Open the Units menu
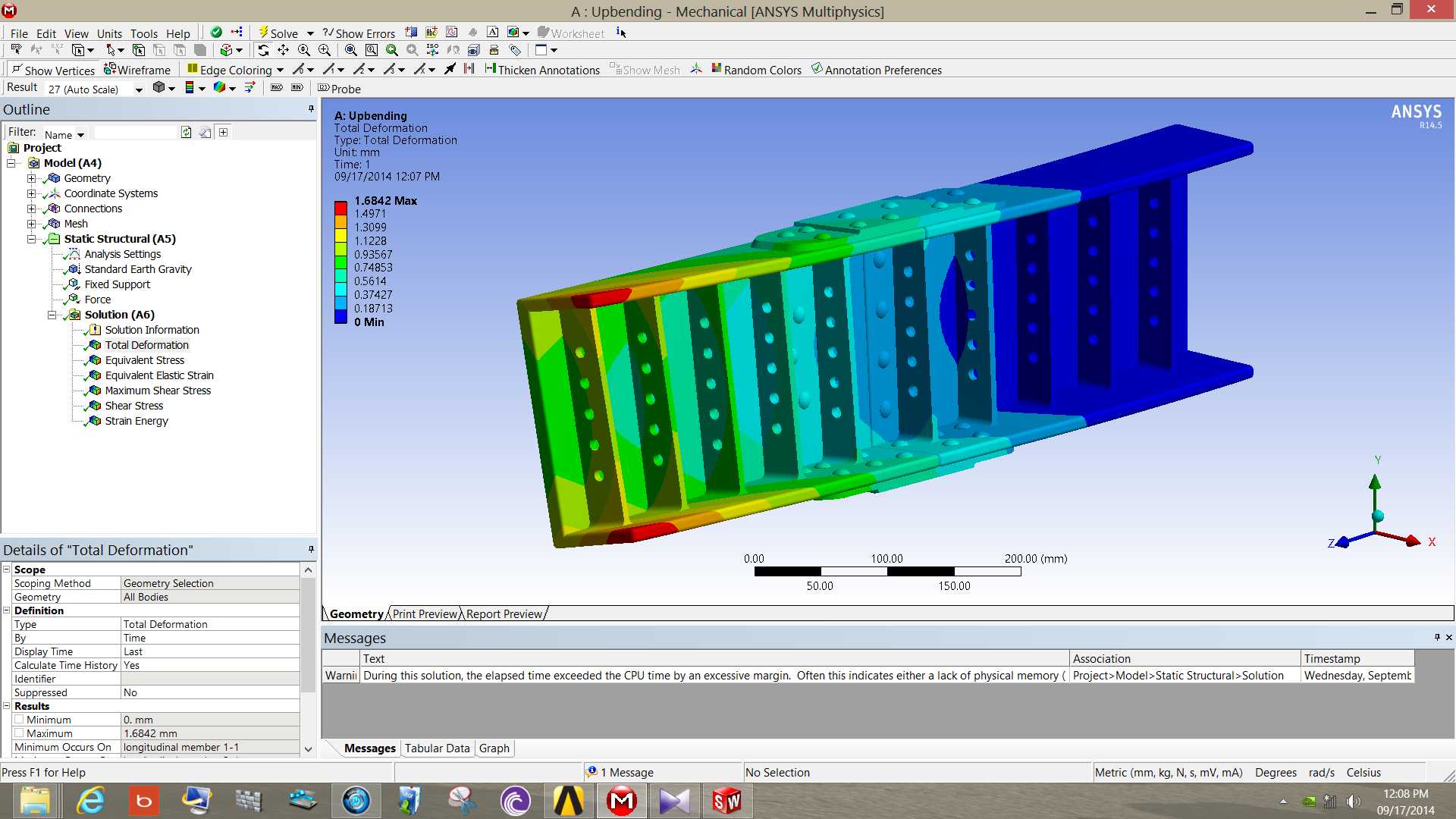Screen dimensions: 1456x819 (x=109, y=33)
